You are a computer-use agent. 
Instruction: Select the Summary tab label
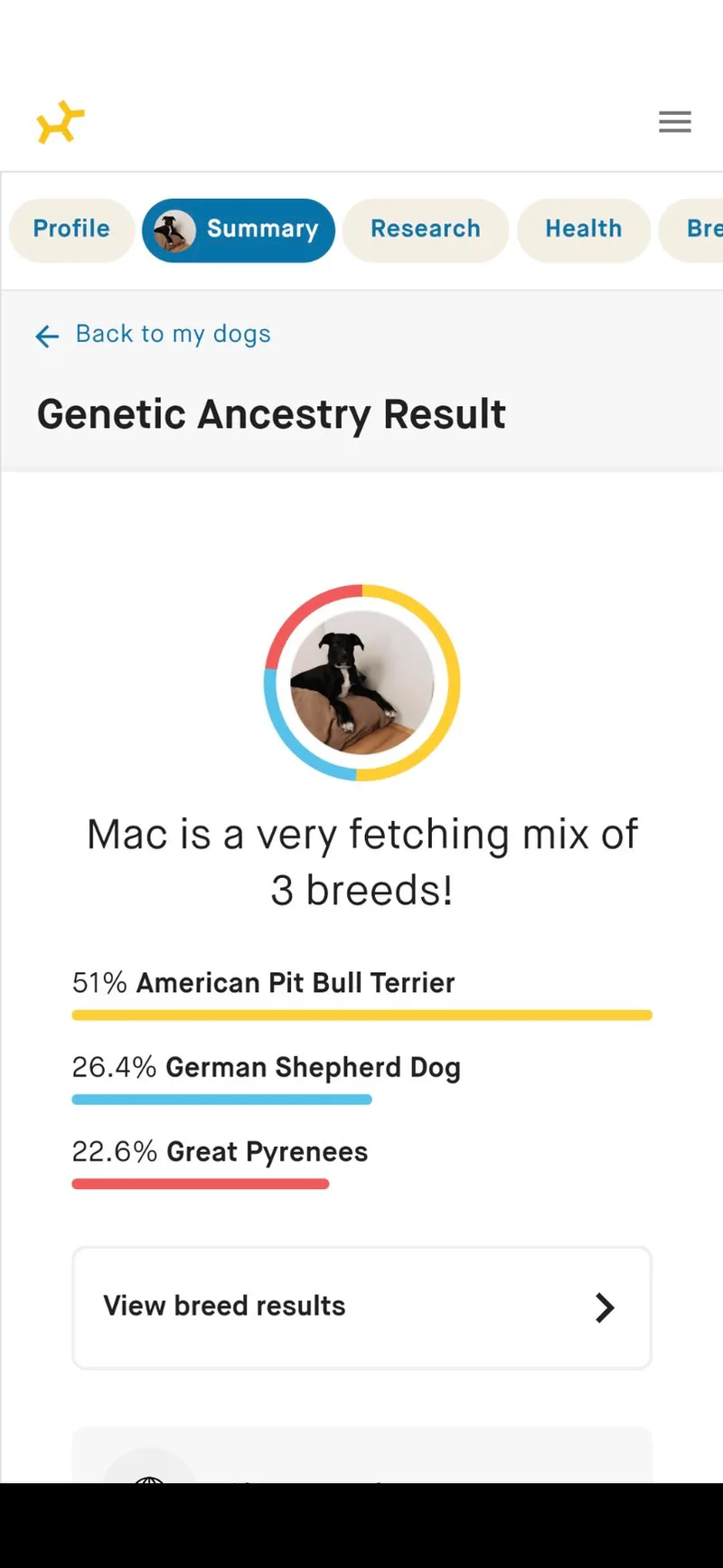262,230
